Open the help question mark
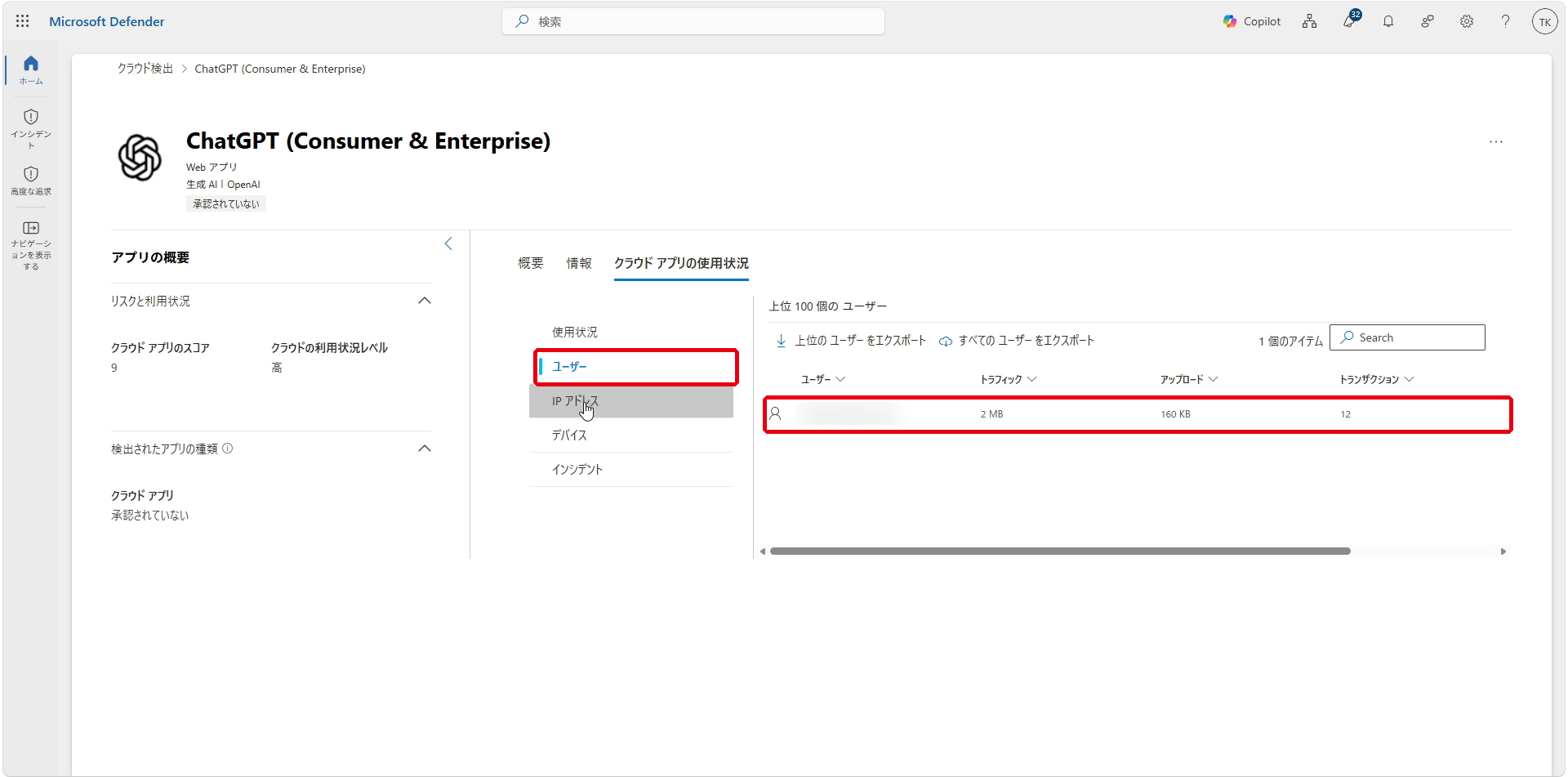1568x777 pixels. click(x=1505, y=21)
